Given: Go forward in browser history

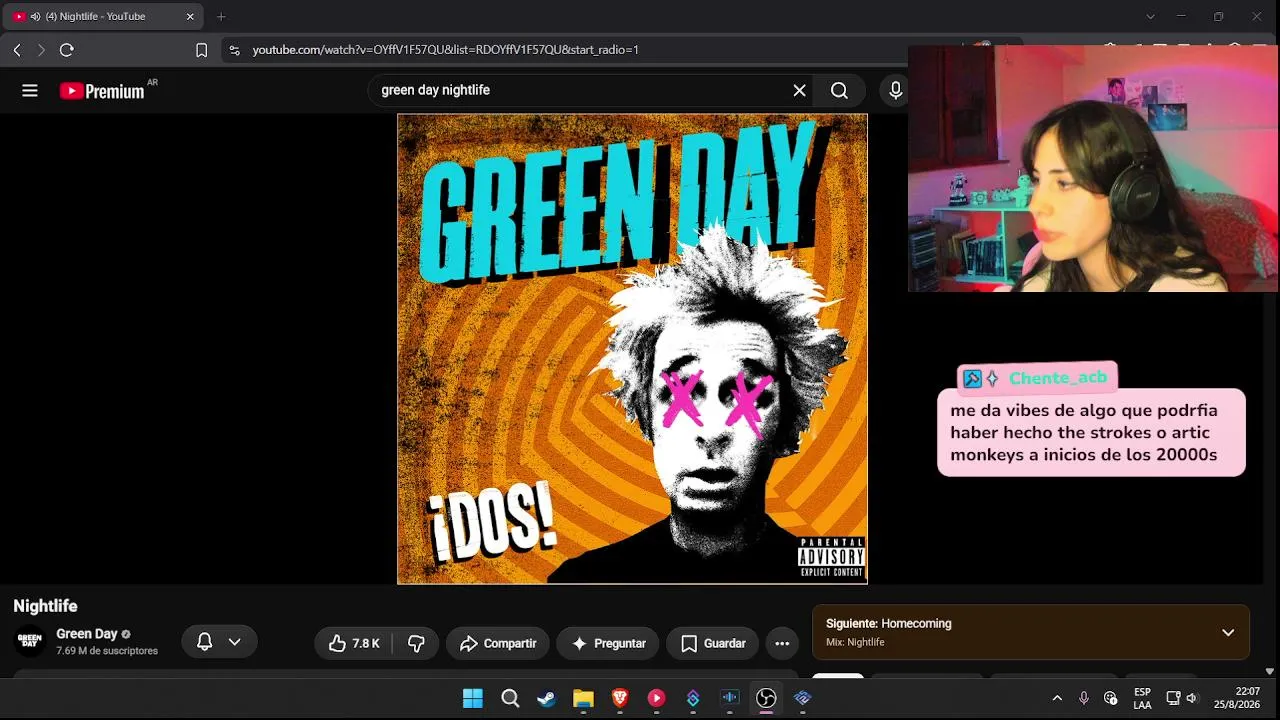Looking at the screenshot, I should click(41, 50).
